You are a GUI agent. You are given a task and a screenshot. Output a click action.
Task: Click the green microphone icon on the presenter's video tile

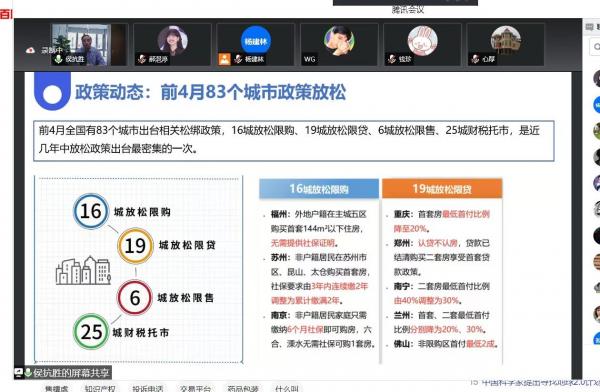tap(58, 59)
